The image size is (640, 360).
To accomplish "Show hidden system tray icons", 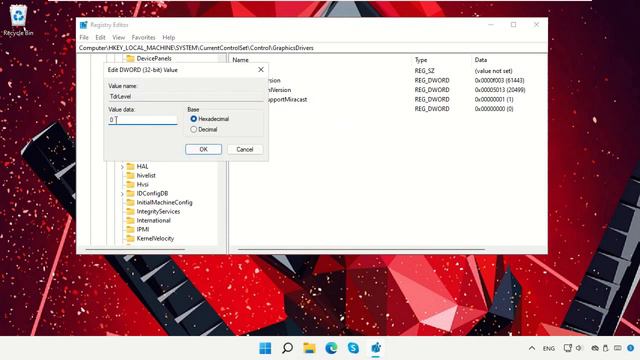I will [531, 348].
